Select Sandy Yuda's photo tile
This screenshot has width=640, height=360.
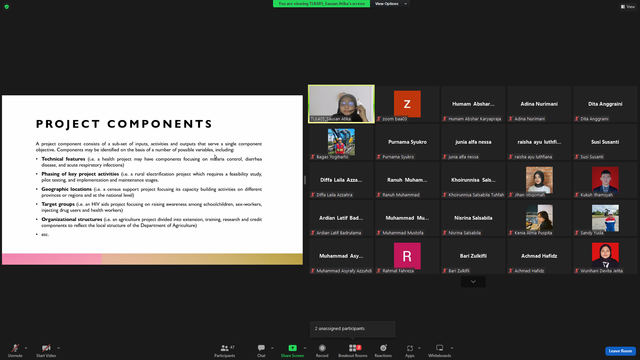[x=605, y=218]
